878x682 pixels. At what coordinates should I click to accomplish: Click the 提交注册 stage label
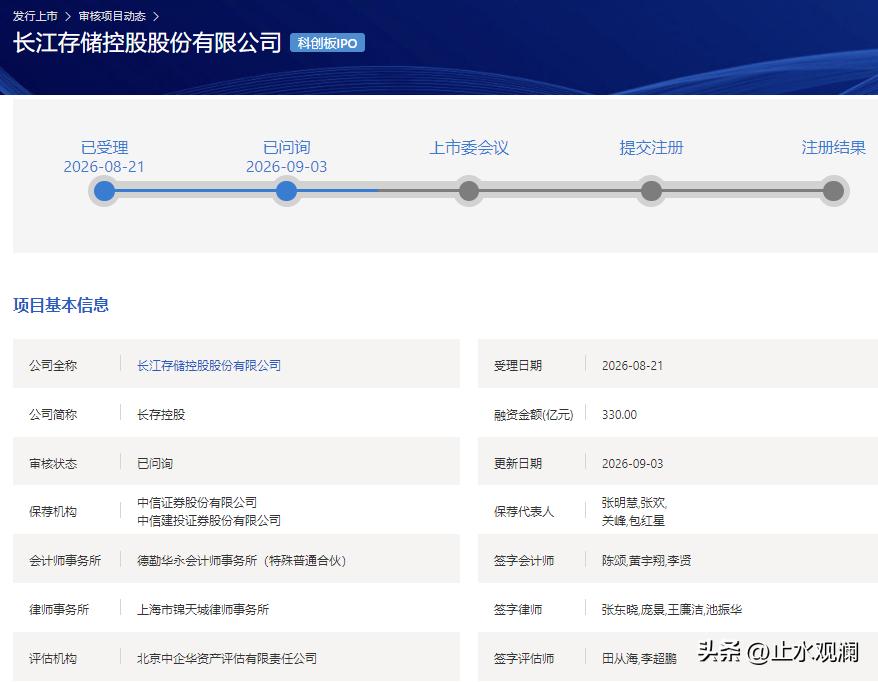coord(651,147)
